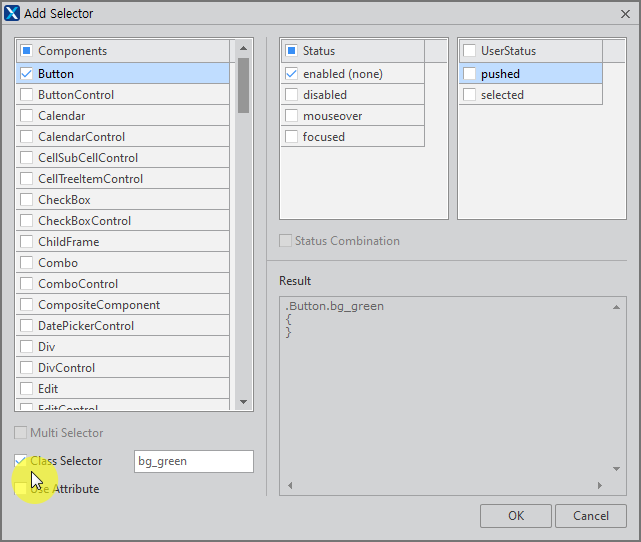Uncheck the Class Selector option
Screen dimensions: 641x542
[21, 461]
